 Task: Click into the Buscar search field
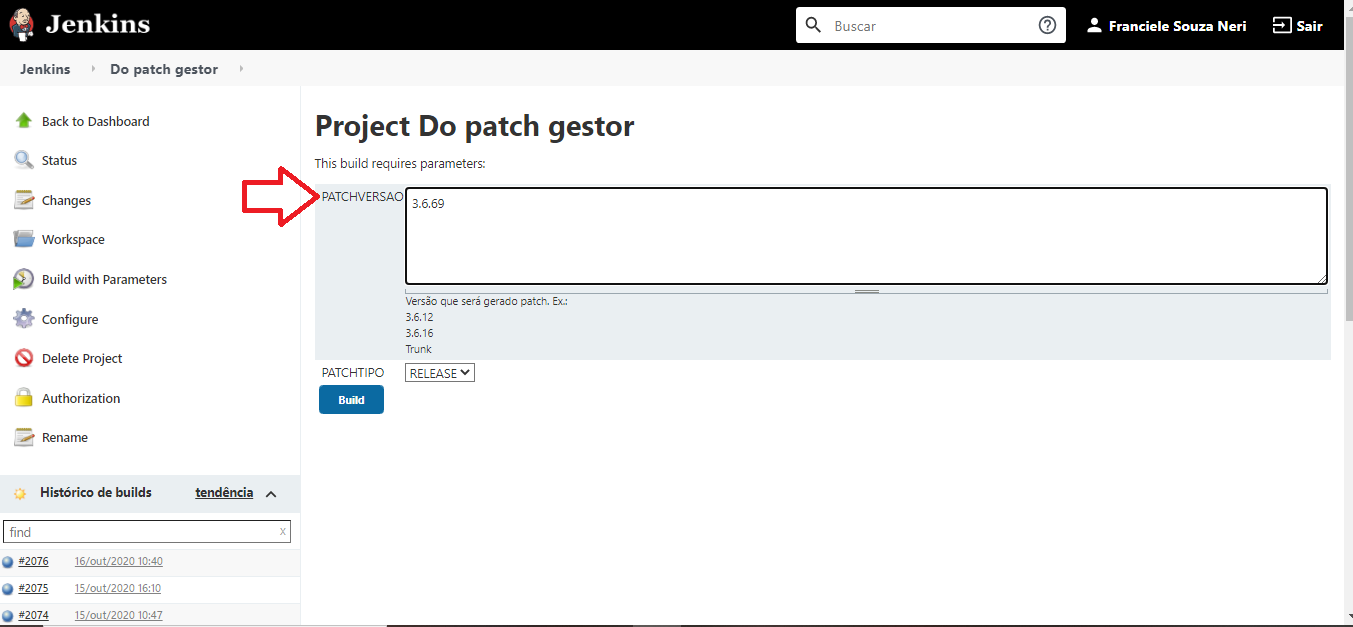click(x=930, y=26)
